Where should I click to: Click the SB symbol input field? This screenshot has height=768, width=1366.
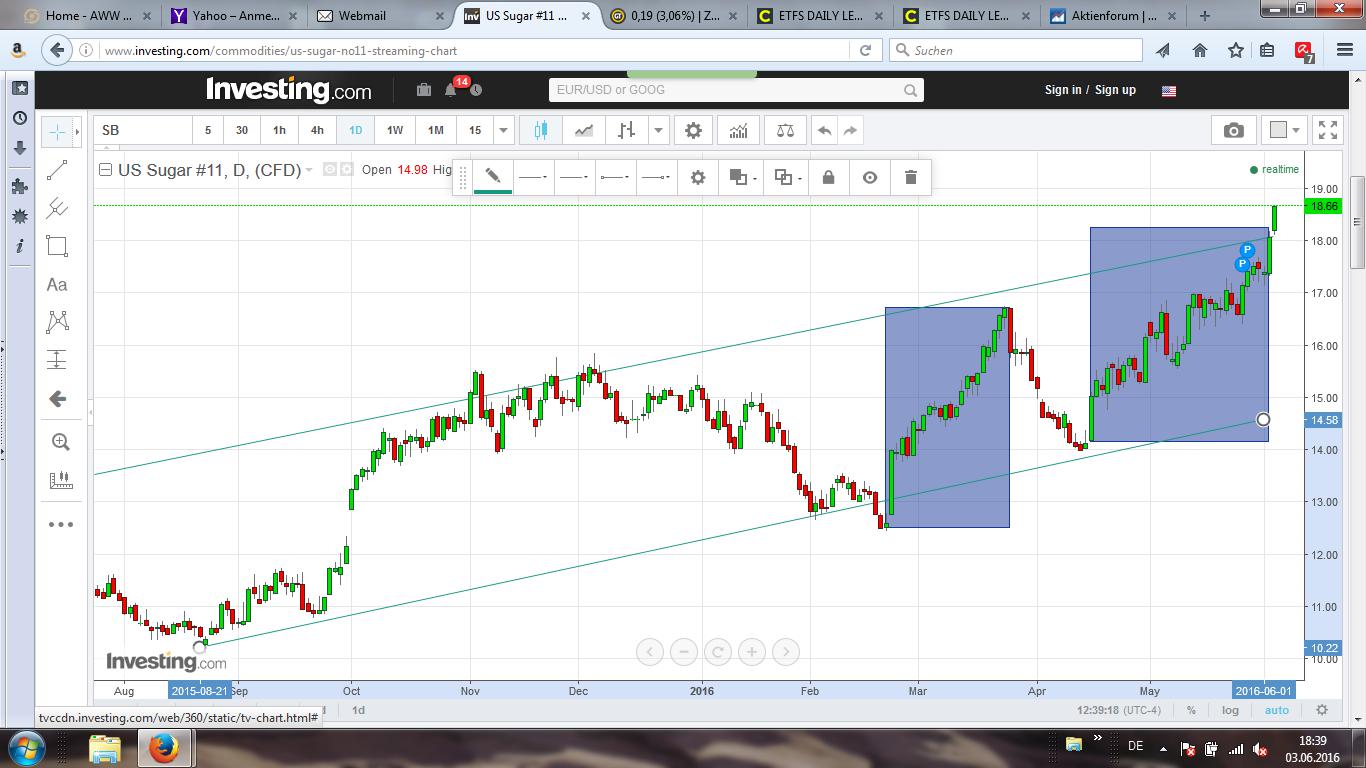click(x=143, y=130)
